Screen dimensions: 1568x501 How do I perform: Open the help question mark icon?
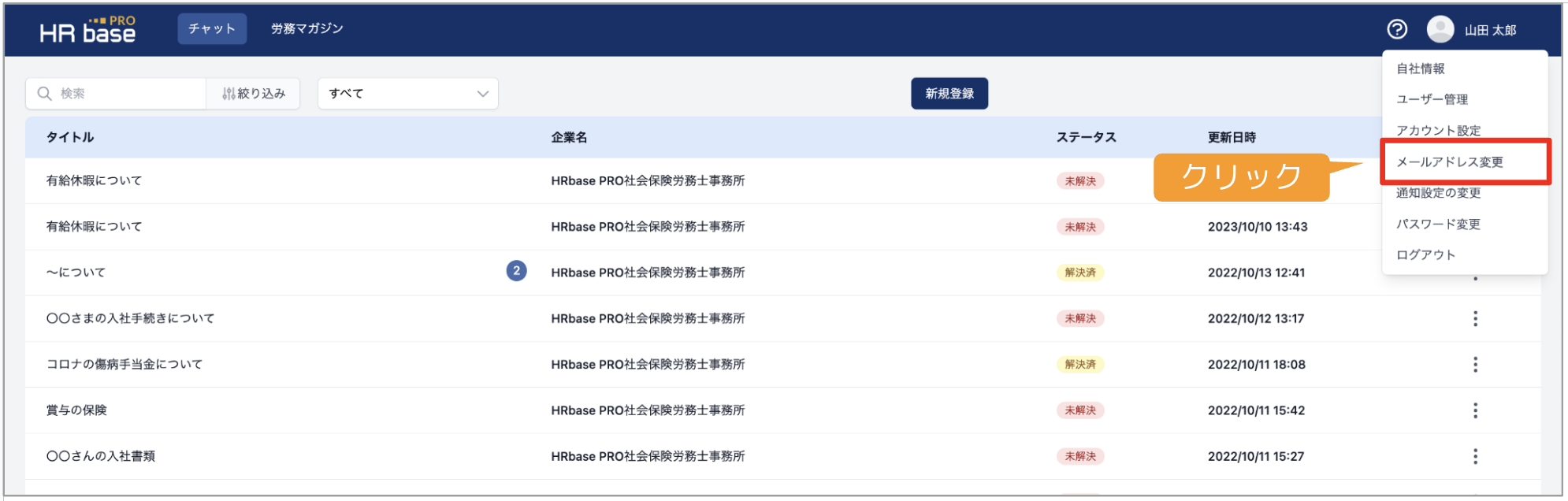[1396, 29]
